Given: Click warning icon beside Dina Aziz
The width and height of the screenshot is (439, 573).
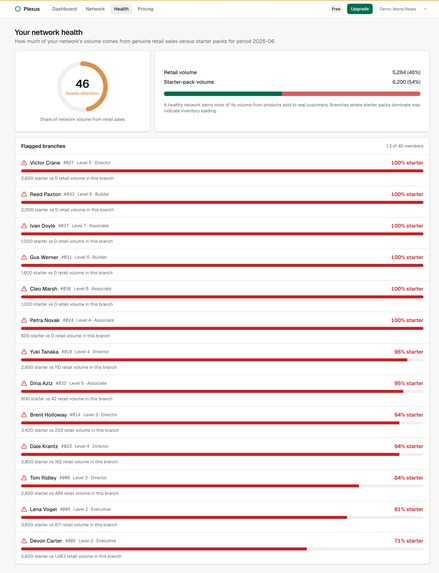Looking at the screenshot, I should (24, 383).
